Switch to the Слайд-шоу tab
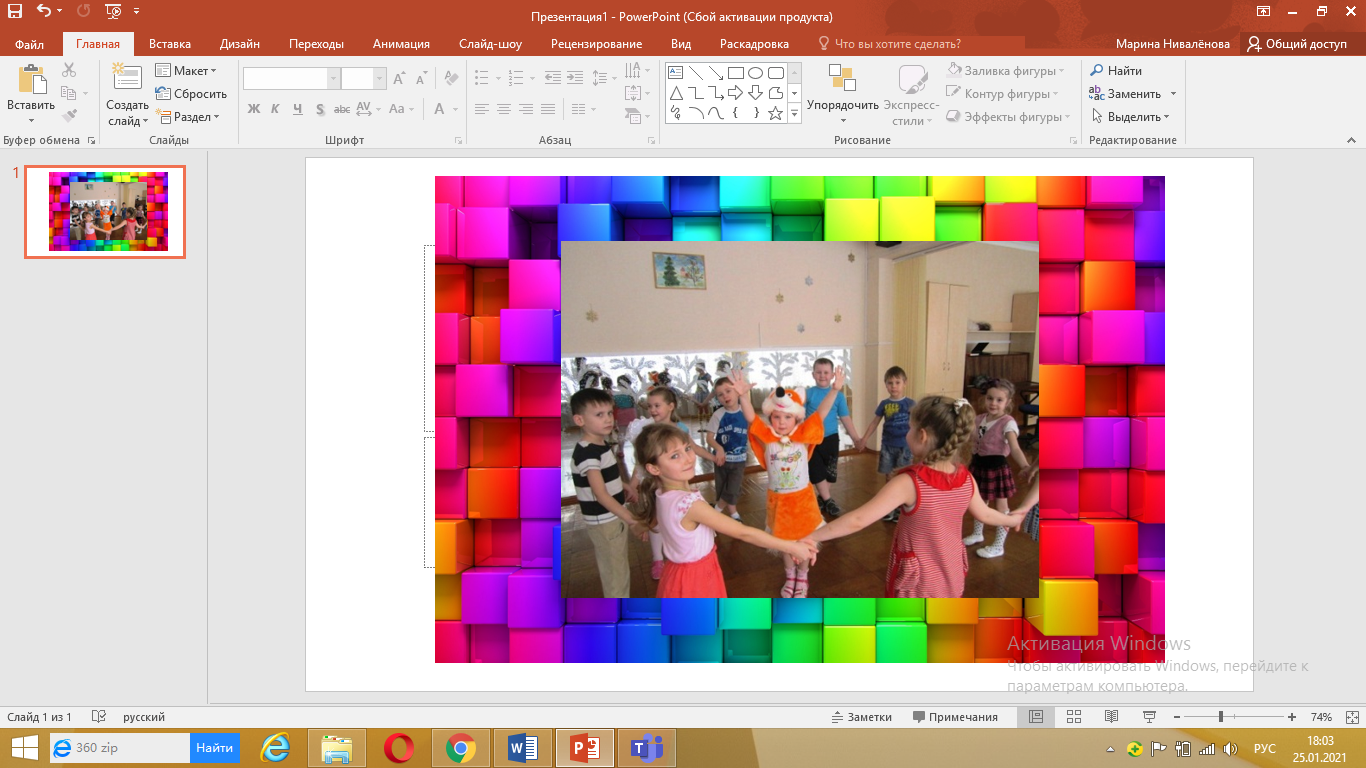The width and height of the screenshot is (1366, 768). coord(490,44)
